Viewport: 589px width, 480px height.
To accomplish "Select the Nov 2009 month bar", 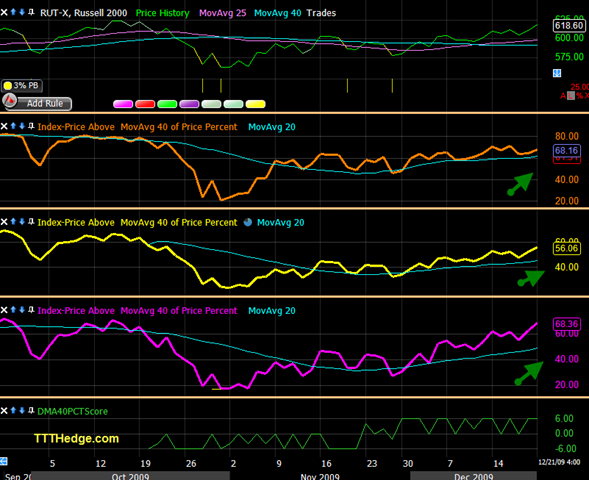I will [x=320, y=475].
